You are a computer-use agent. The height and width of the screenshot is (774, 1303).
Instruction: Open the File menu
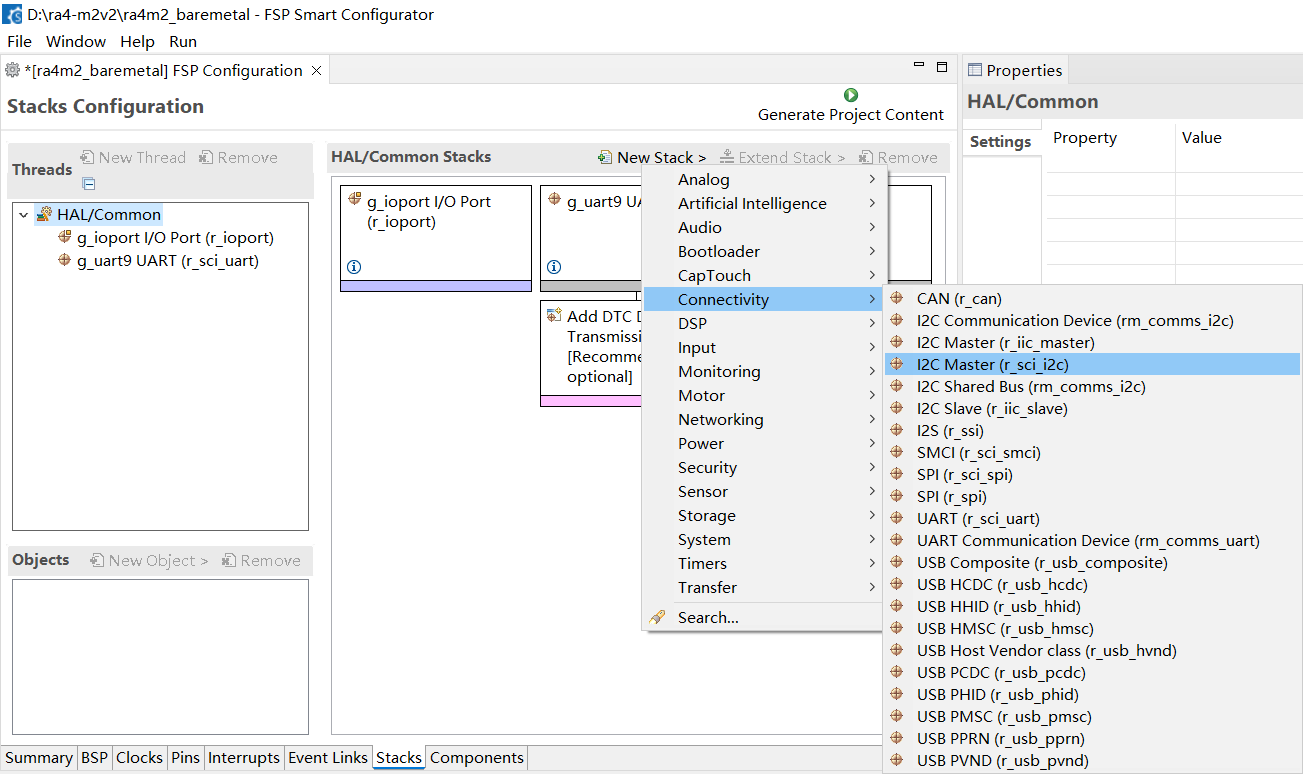[x=19, y=41]
